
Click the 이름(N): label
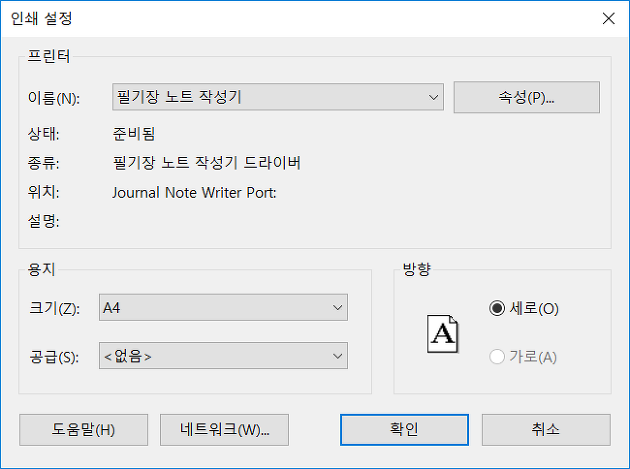tap(54, 98)
